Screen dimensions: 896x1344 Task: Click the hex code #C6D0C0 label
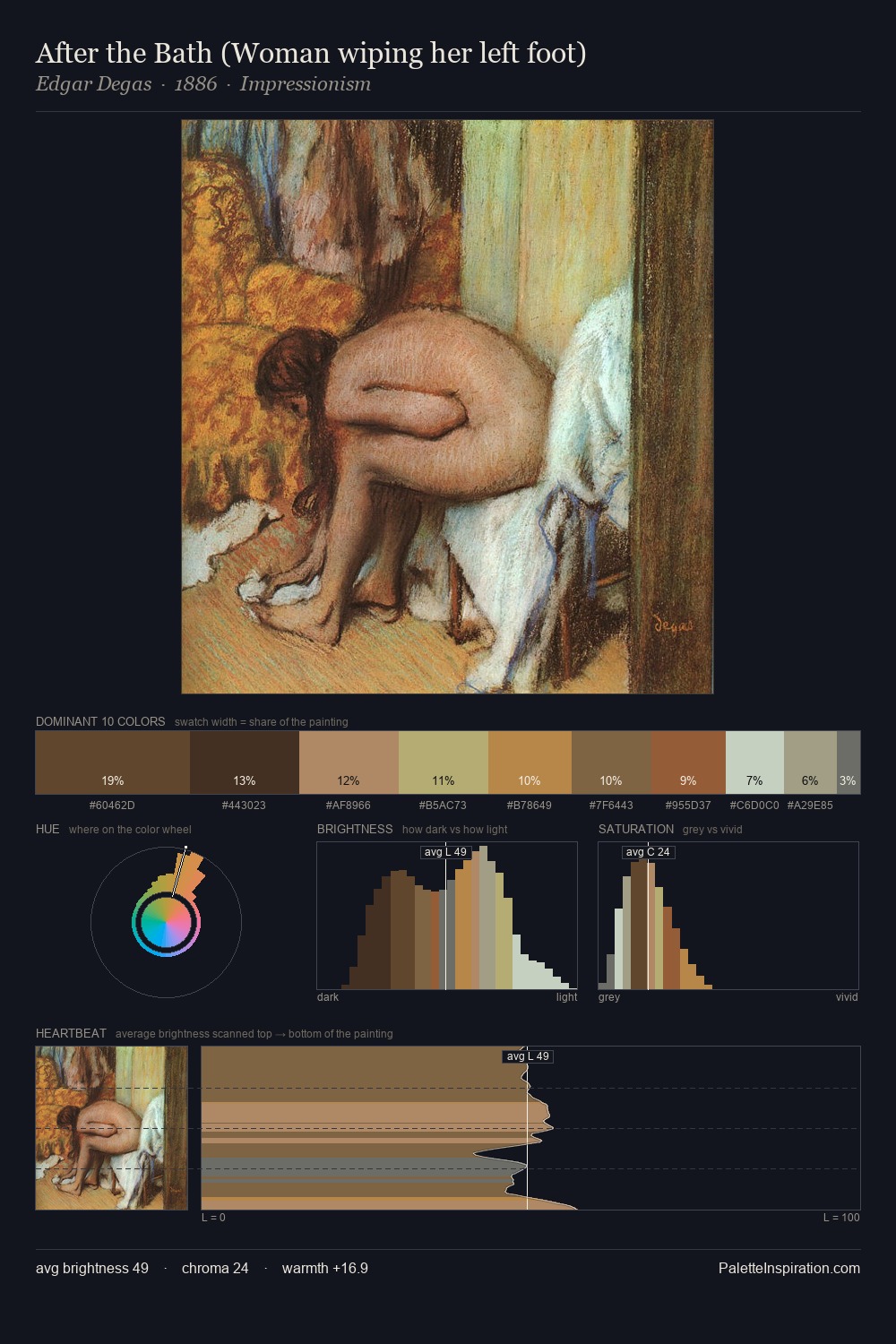tap(754, 806)
